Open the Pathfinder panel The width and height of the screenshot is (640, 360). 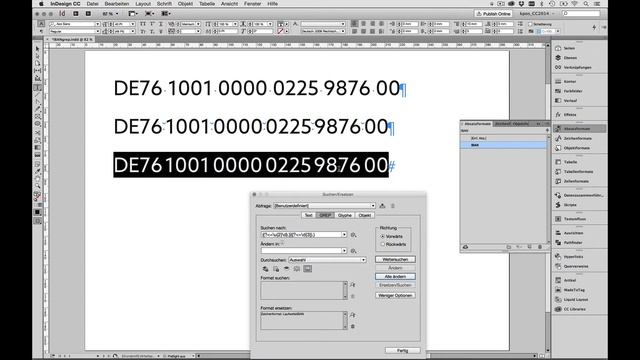point(573,242)
